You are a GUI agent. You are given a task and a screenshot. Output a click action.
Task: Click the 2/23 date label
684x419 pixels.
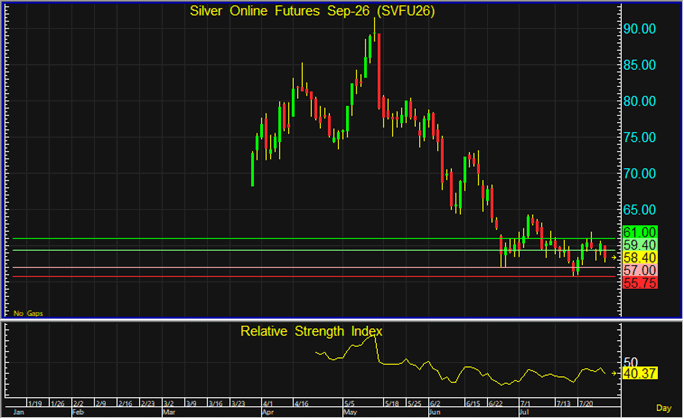[x=148, y=404]
